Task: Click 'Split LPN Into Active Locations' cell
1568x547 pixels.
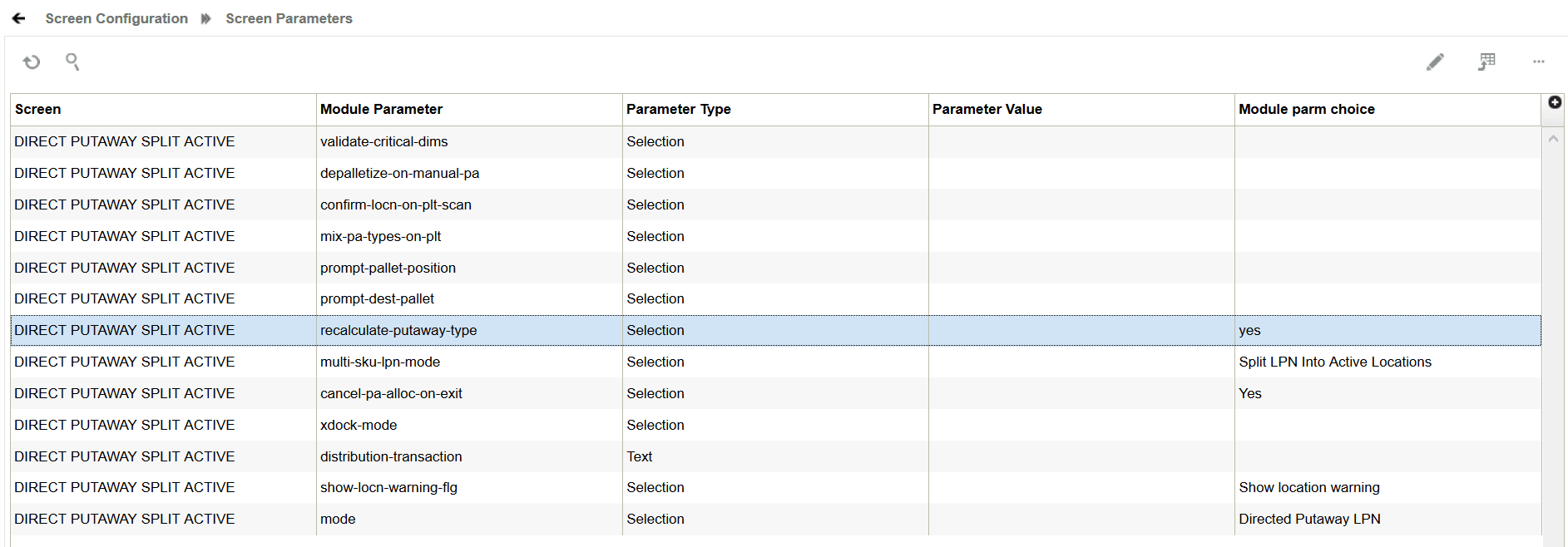Action: point(1387,362)
